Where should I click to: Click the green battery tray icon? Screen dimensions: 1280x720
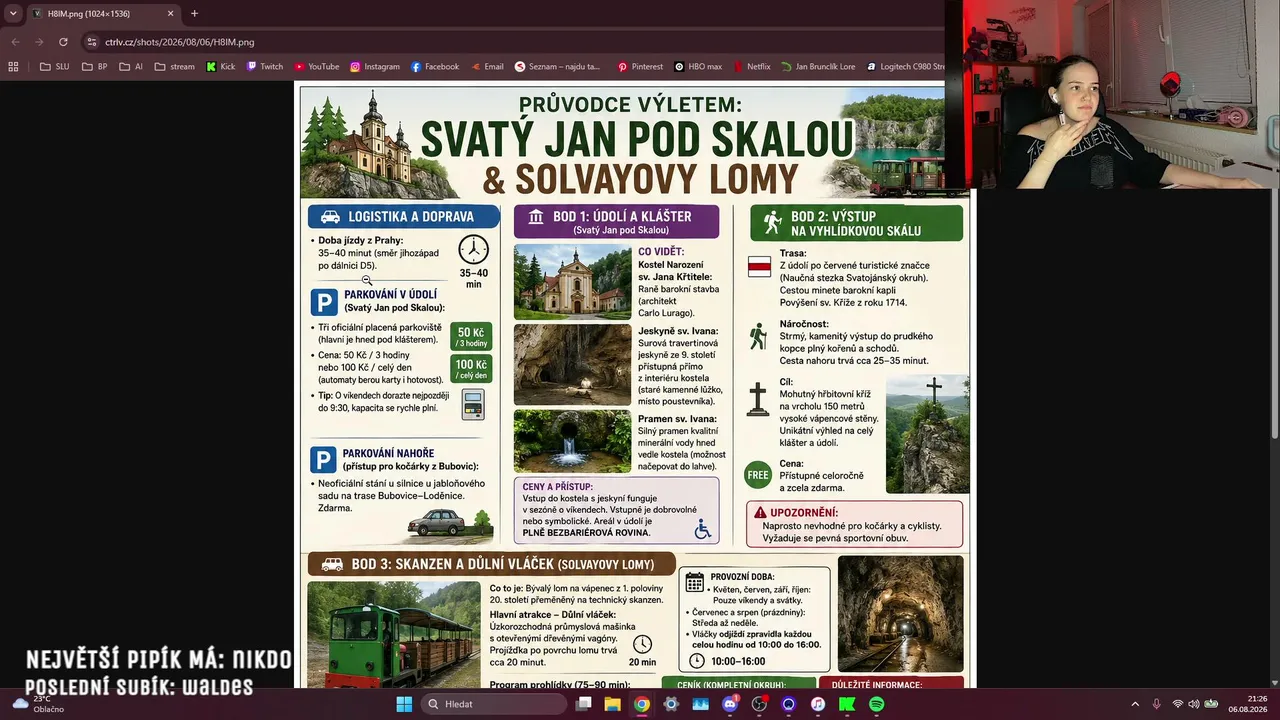click(x=1211, y=704)
